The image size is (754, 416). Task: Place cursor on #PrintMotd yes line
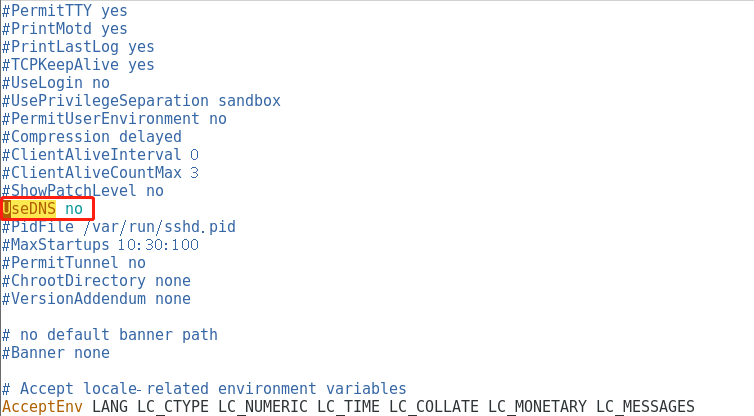pyautogui.click(x=64, y=29)
